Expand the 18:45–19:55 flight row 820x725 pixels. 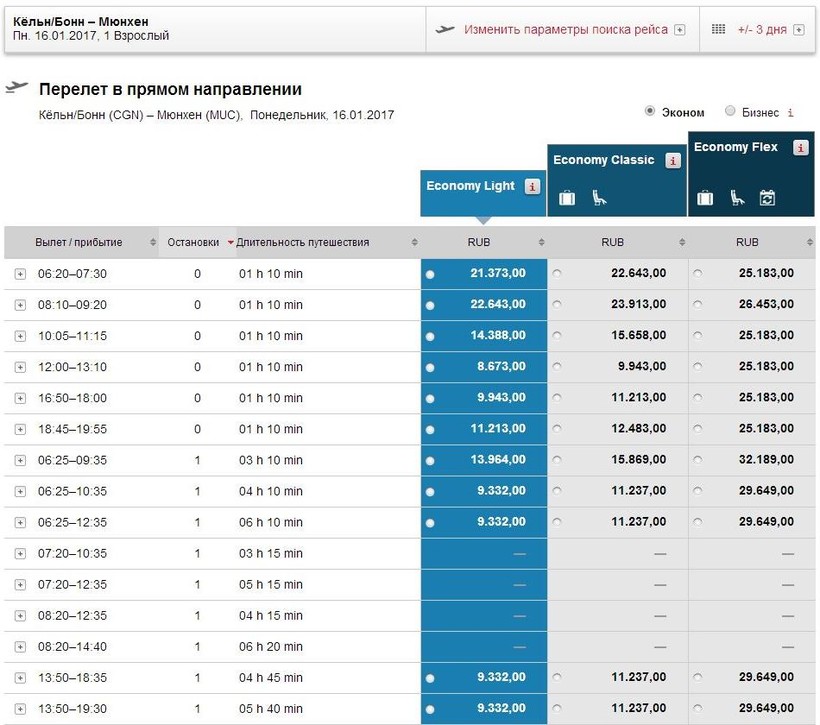[20, 429]
